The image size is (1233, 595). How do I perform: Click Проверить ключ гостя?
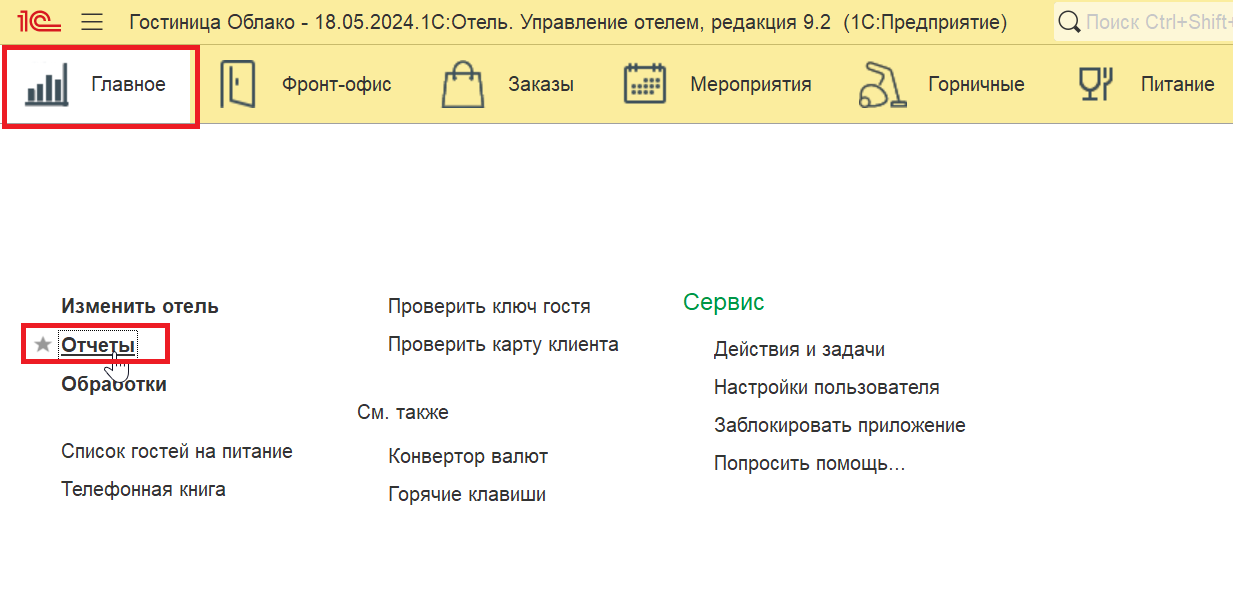[489, 307]
